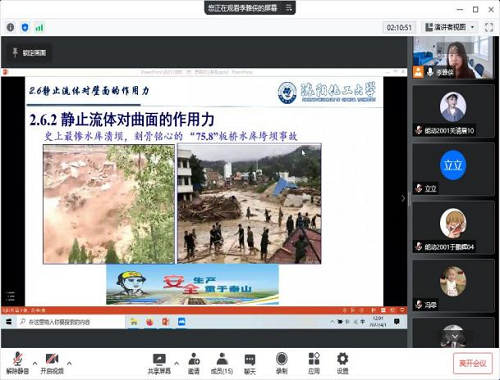
Task: Check the green network signal icon
Action: [39, 27]
